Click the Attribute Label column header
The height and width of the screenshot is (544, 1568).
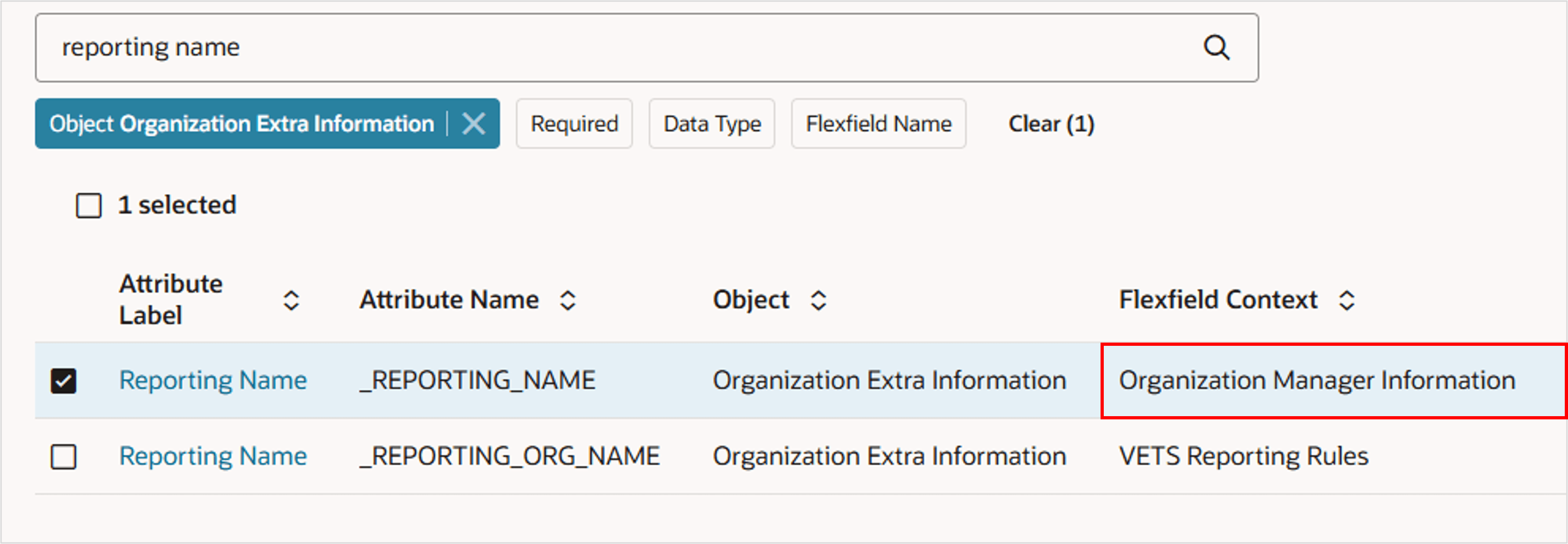(170, 299)
